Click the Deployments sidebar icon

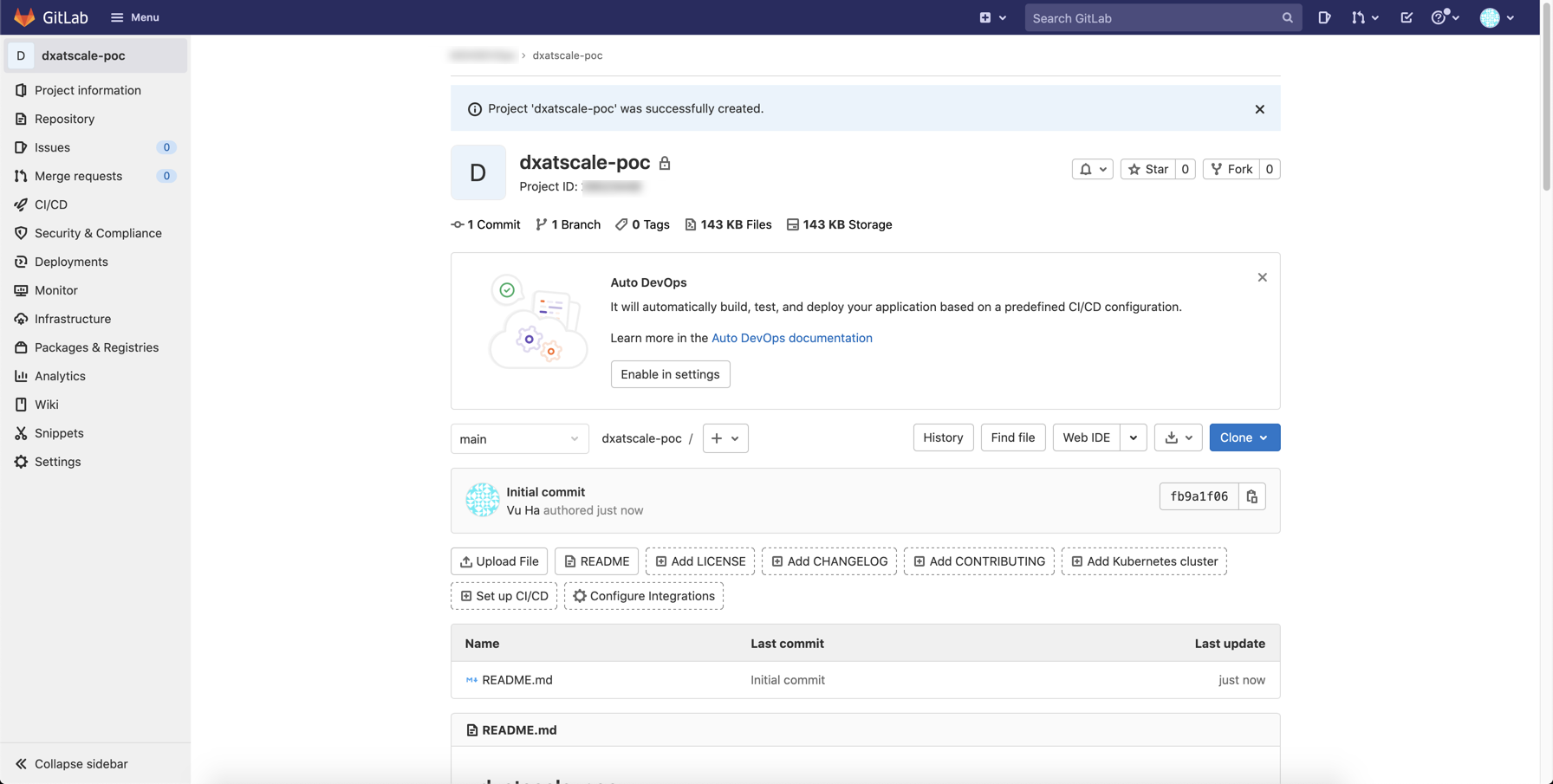(21, 262)
